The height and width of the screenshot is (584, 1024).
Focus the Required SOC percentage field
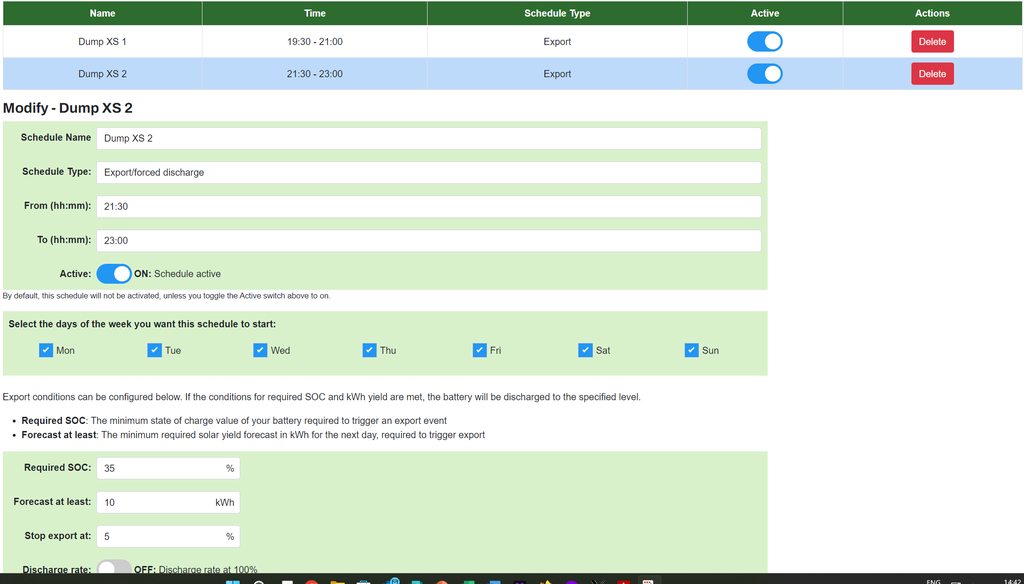[160, 469]
